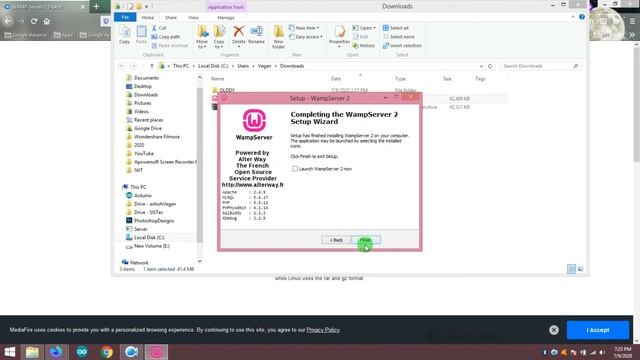The height and width of the screenshot is (360, 640).
Task: Click Vegan in the address breadcrumb
Action: click(264, 66)
